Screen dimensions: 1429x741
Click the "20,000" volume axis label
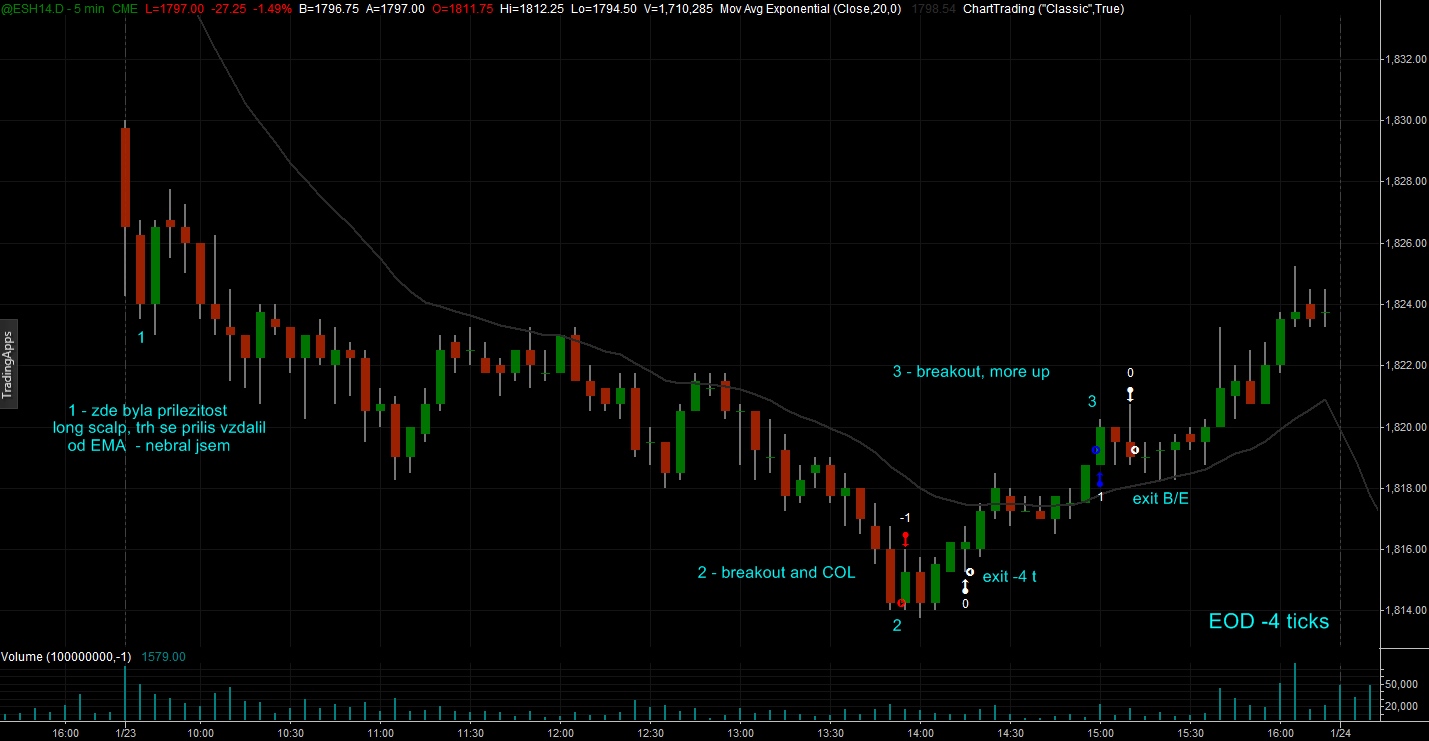[1401, 706]
